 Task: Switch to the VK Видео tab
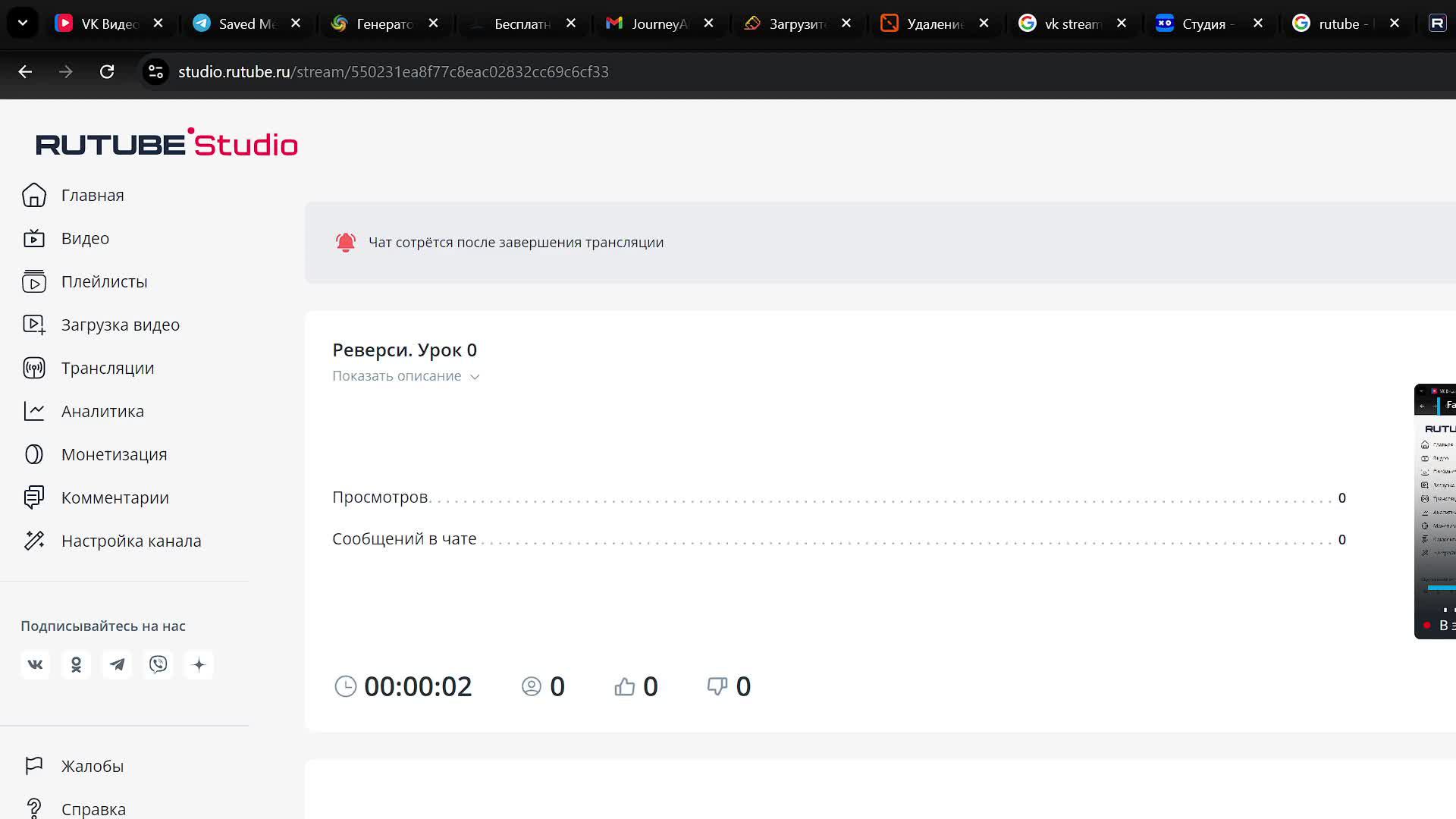click(x=106, y=24)
